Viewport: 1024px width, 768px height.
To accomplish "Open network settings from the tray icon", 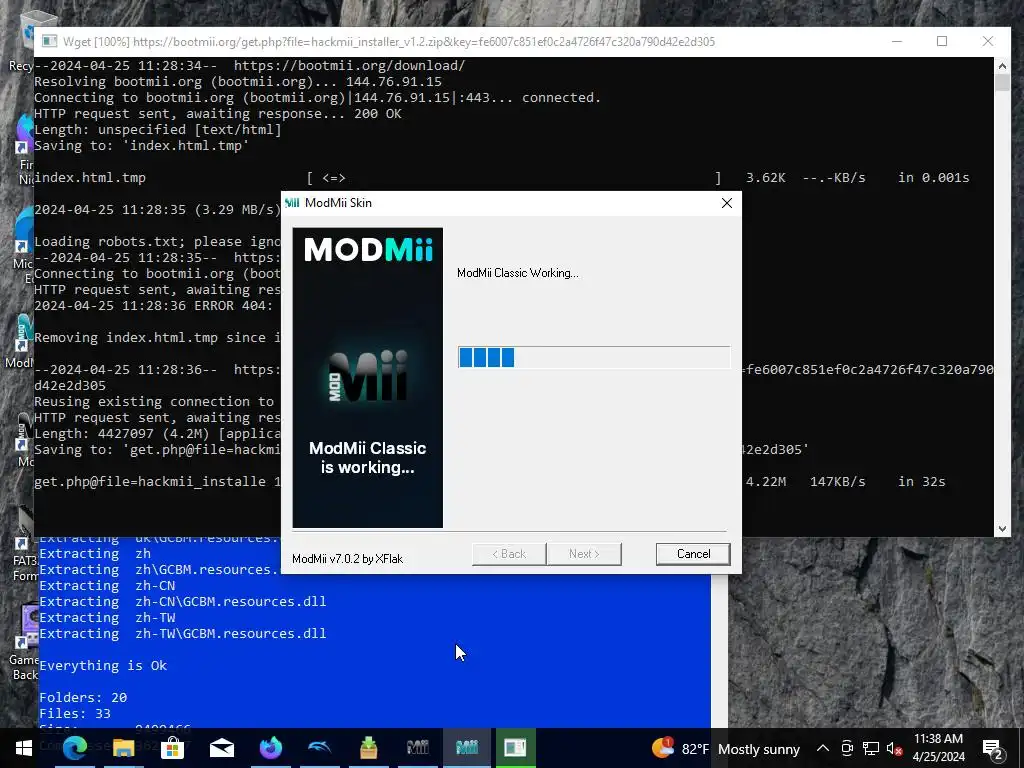I will (x=871, y=748).
